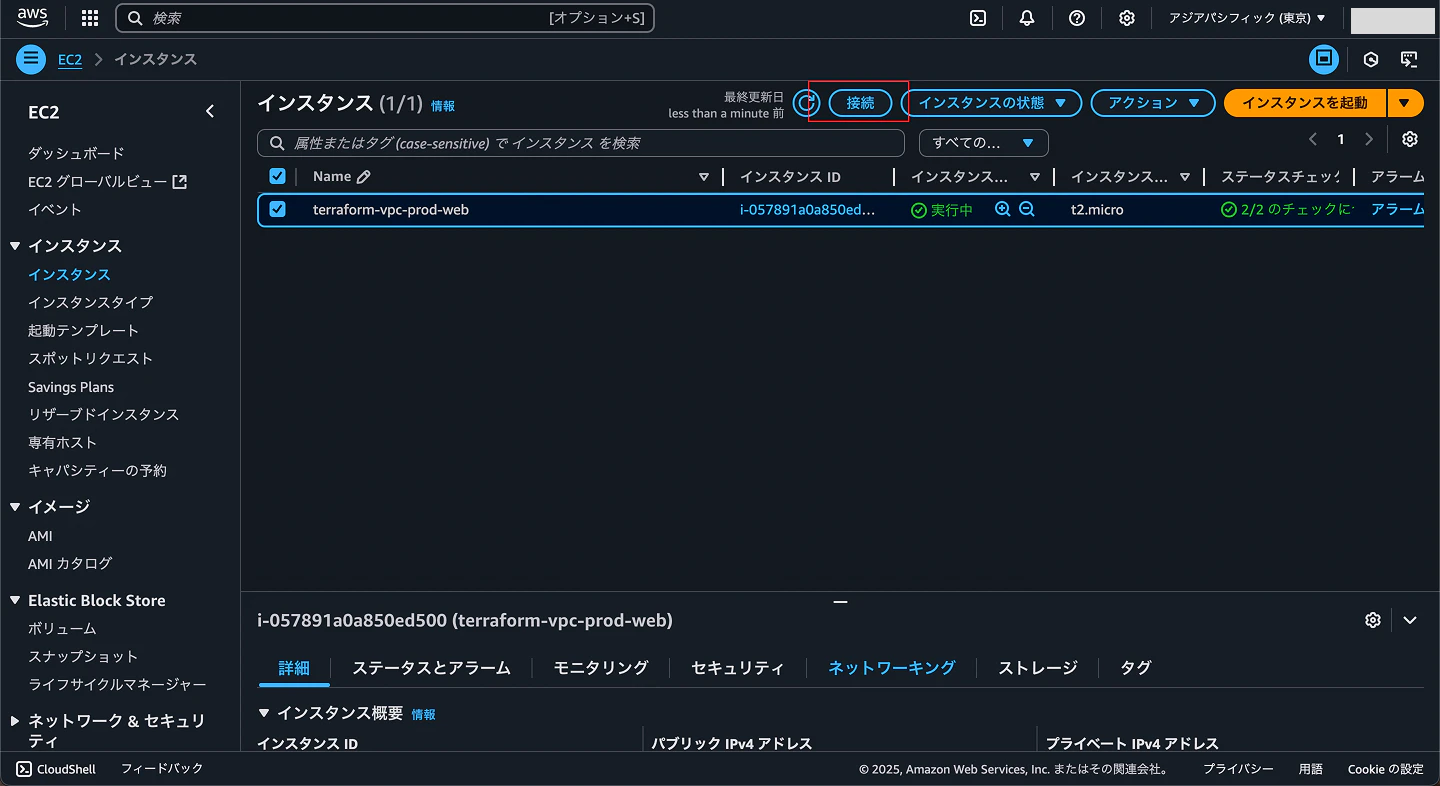Collapse the インスタンス概要 section

(x=265, y=714)
